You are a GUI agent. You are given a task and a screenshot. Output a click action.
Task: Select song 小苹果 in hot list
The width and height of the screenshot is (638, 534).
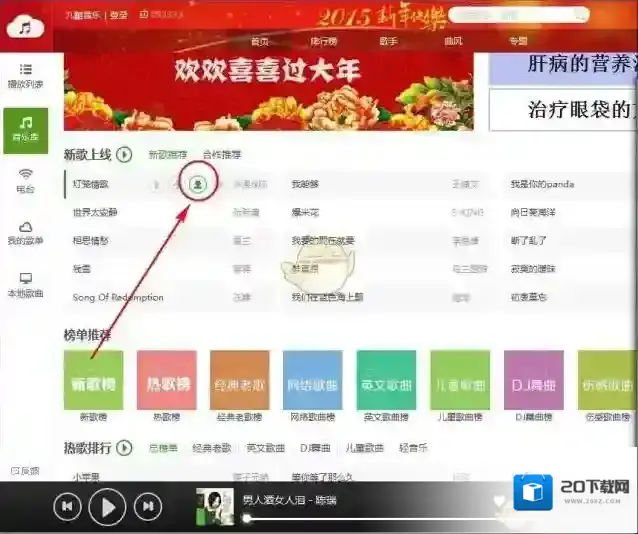(86, 477)
